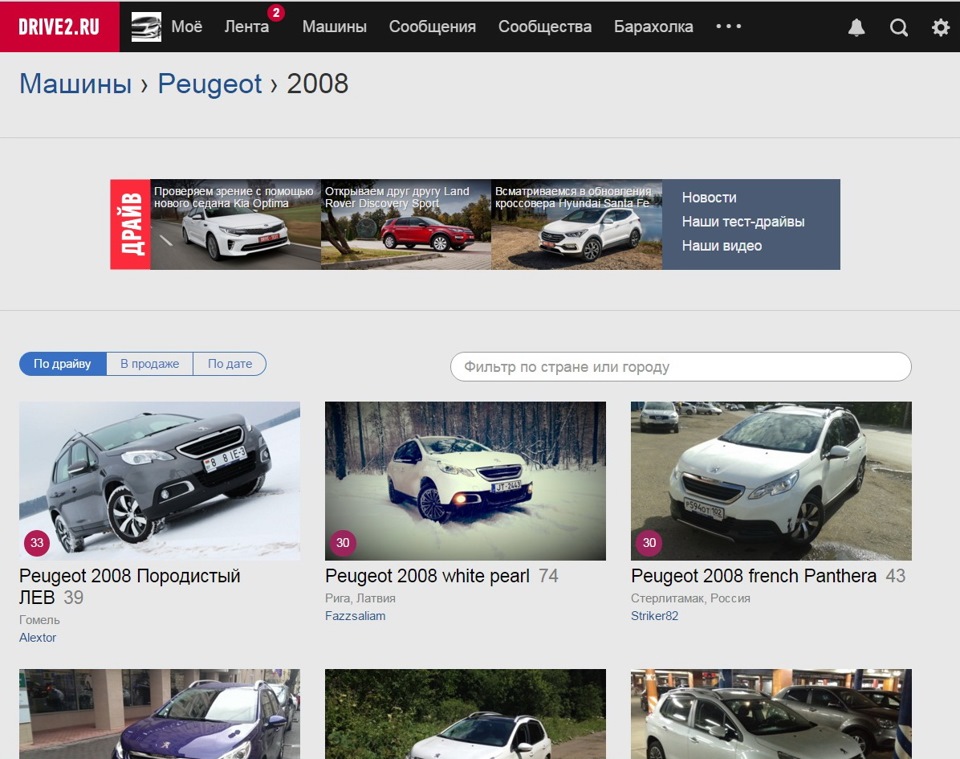
Task: Open the silver Peugeot parking garage photo
Action: [x=771, y=714]
